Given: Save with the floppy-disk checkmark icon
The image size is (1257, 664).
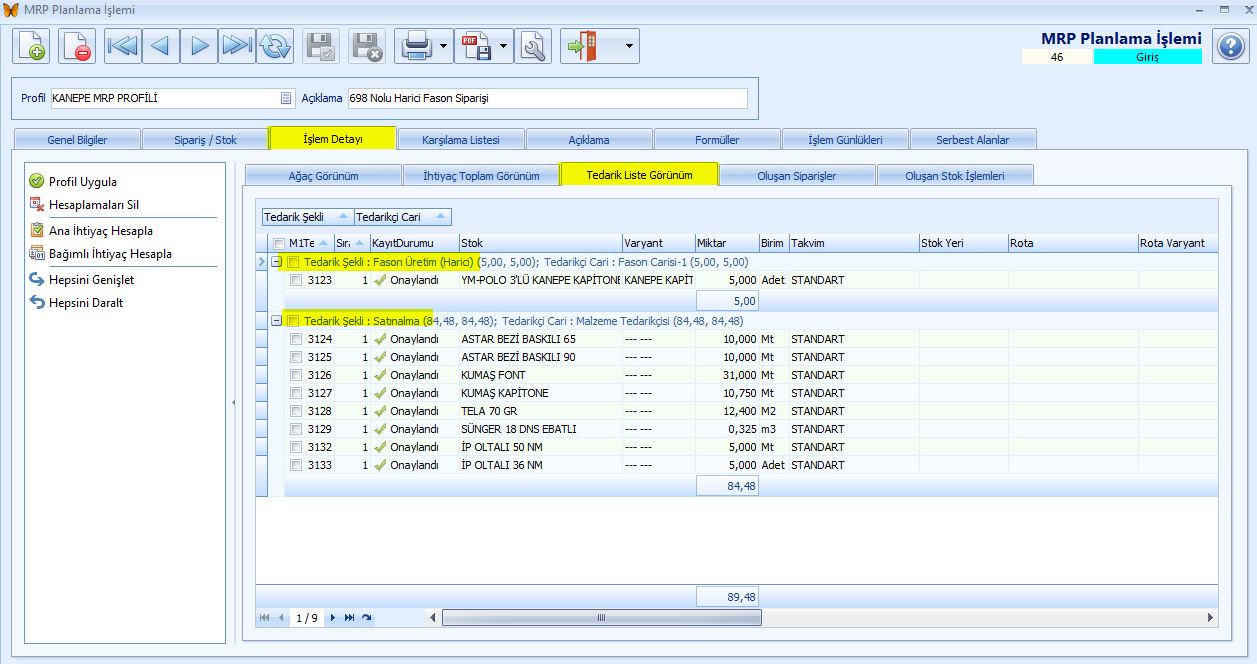Looking at the screenshot, I should [x=321, y=46].
